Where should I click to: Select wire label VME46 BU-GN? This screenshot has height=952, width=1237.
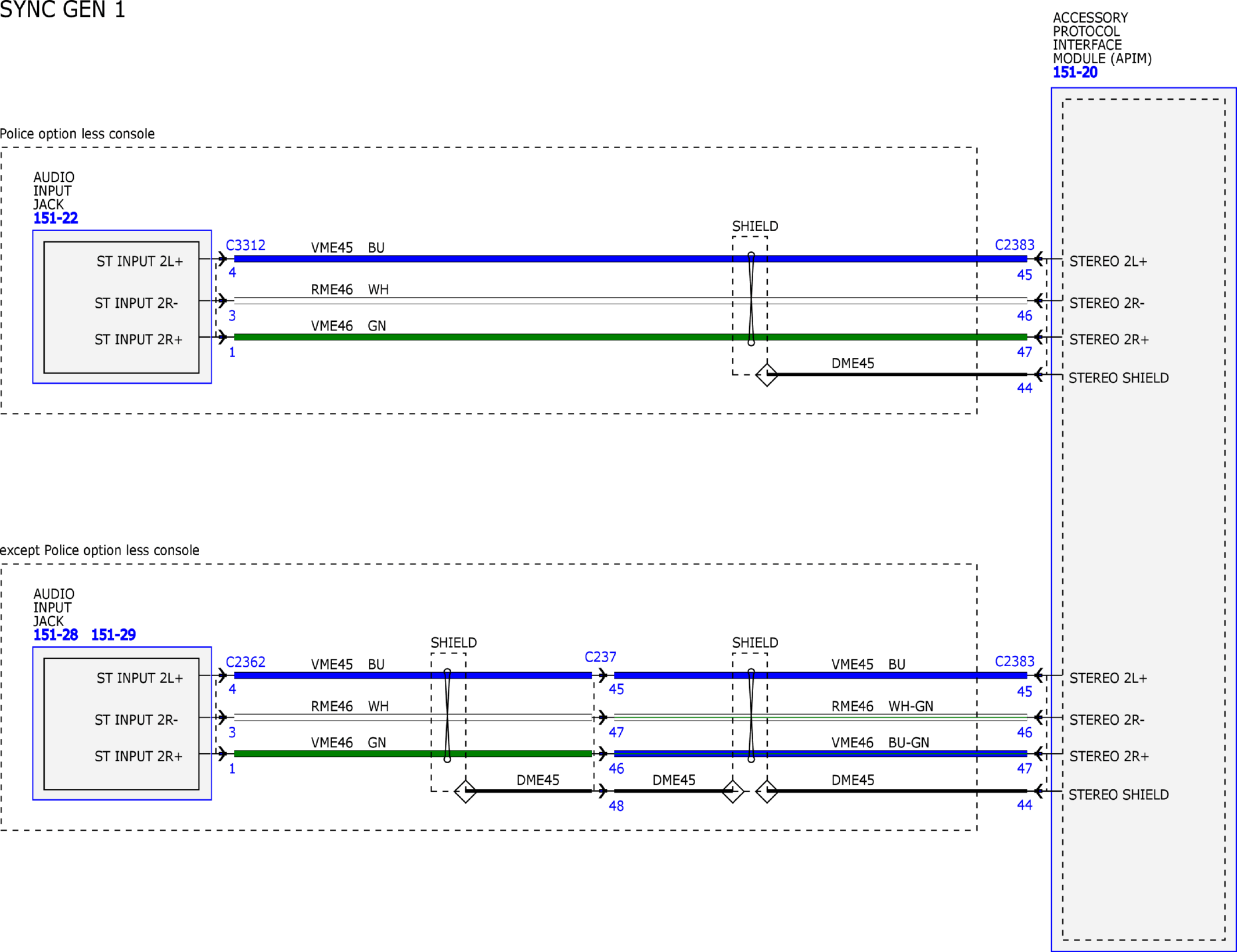click(x=880, y=742)
